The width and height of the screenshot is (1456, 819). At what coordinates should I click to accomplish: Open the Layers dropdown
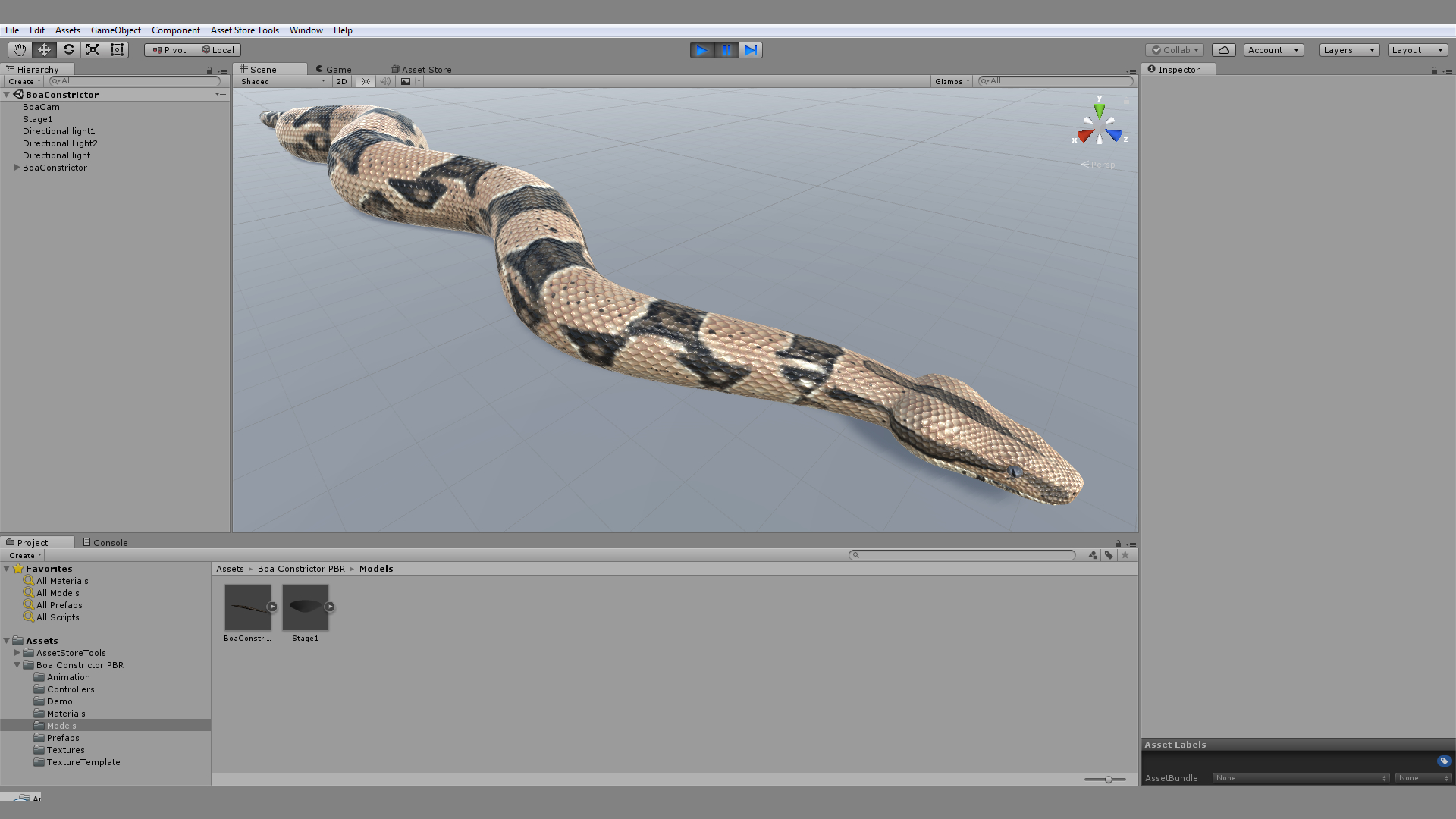point(1348,50)
